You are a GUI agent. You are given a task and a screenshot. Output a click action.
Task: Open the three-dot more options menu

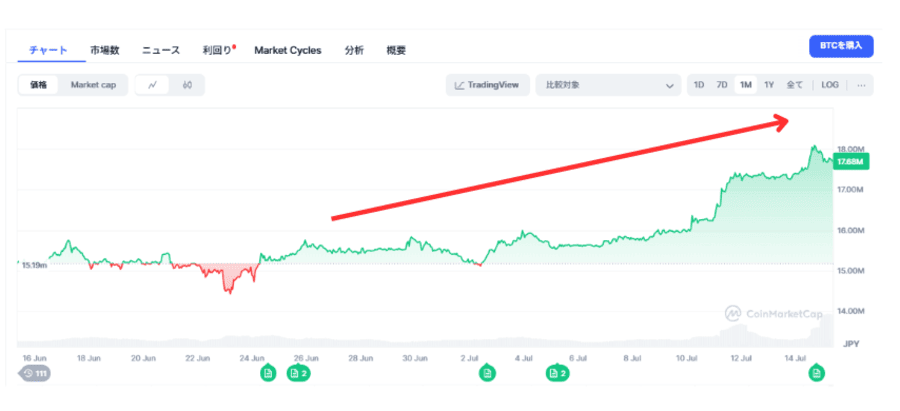[x=861, y=85]
